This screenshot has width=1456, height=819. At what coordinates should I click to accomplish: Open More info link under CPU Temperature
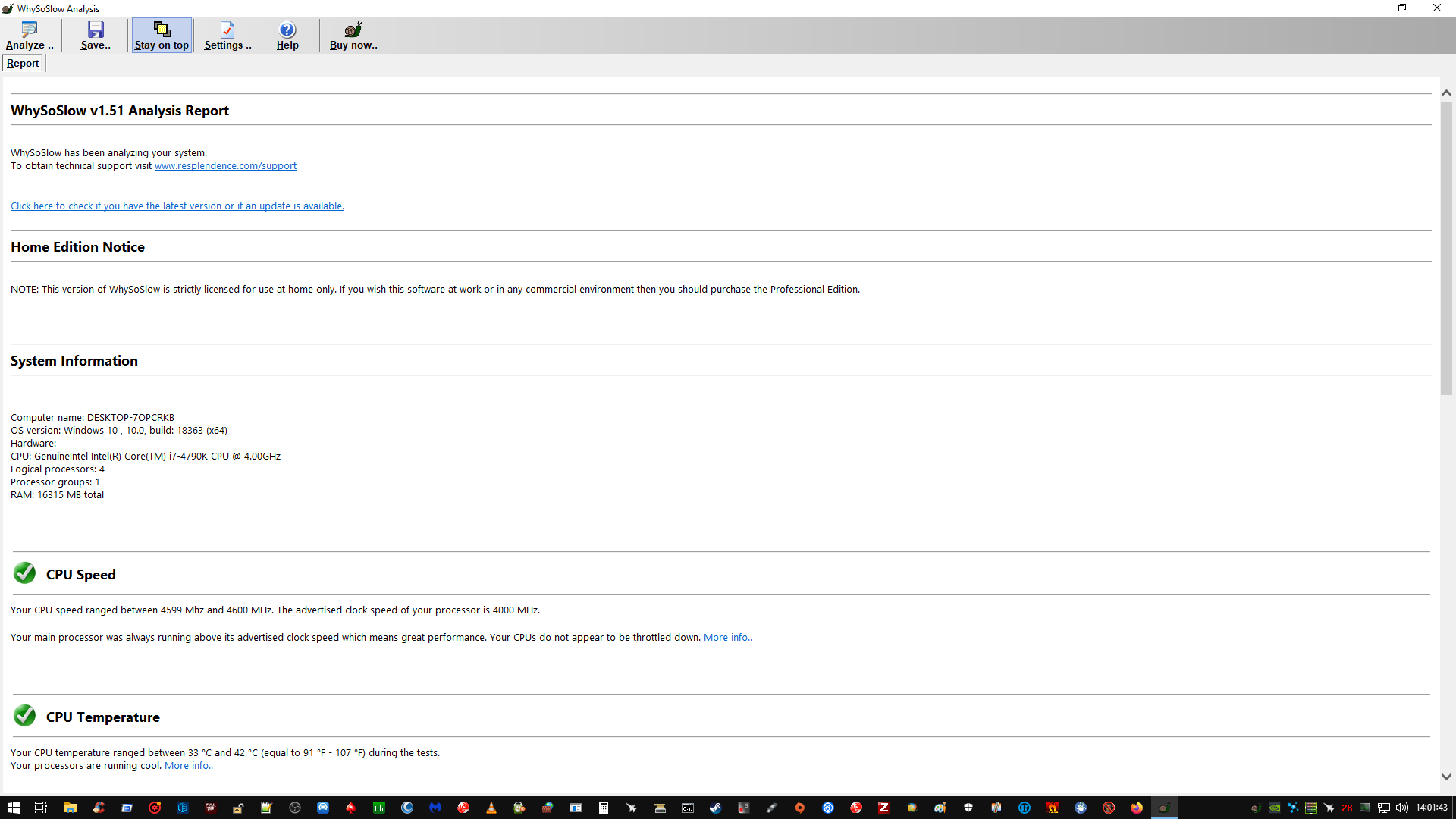pyautogui.click(x=188, y=766)
